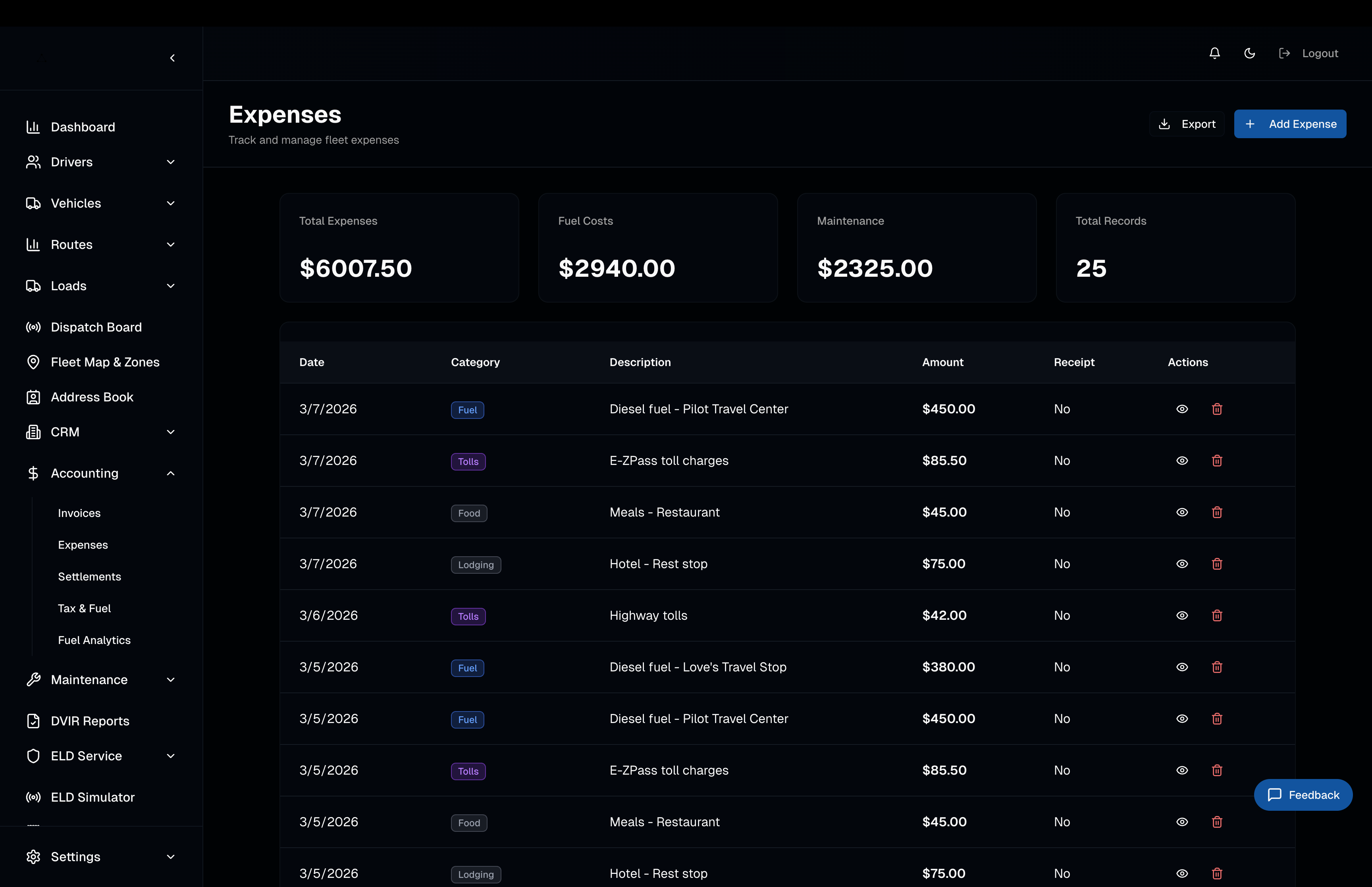
Task: Expand the Settings menu
Action: [101, 856]
